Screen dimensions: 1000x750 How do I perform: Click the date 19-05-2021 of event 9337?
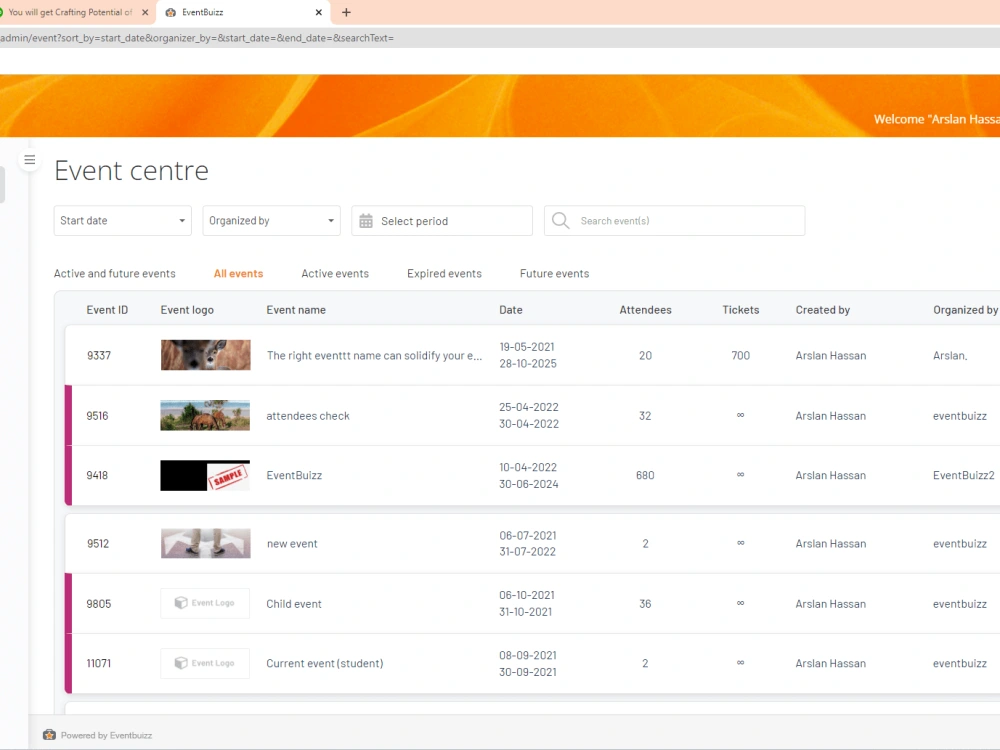point(527,347)
